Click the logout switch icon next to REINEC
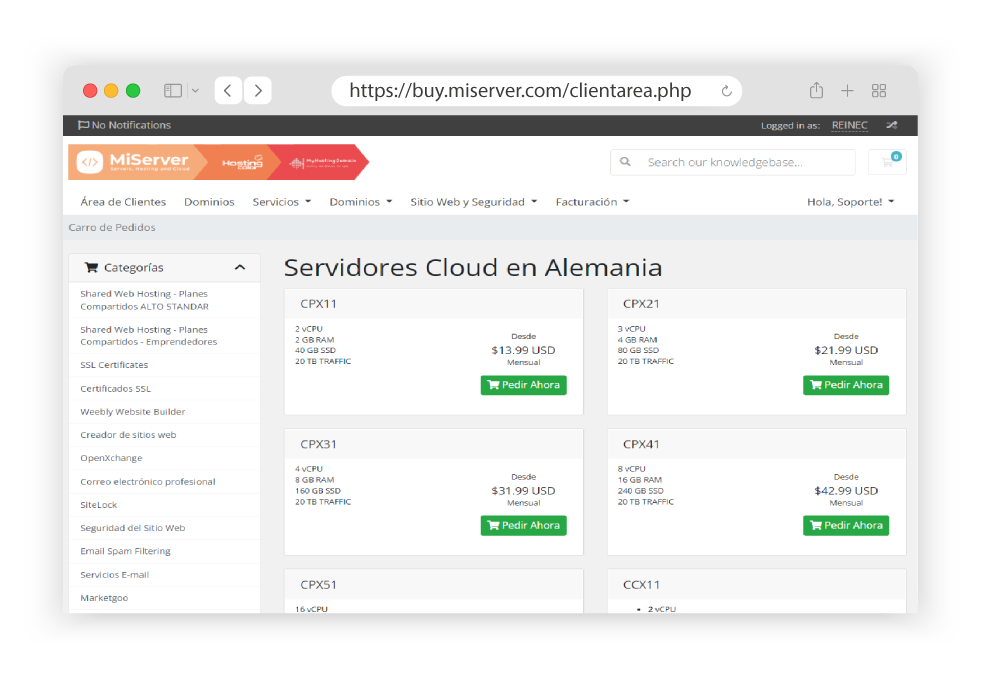Viewport: 1000px width, 688px height. (x=891, y=125)
